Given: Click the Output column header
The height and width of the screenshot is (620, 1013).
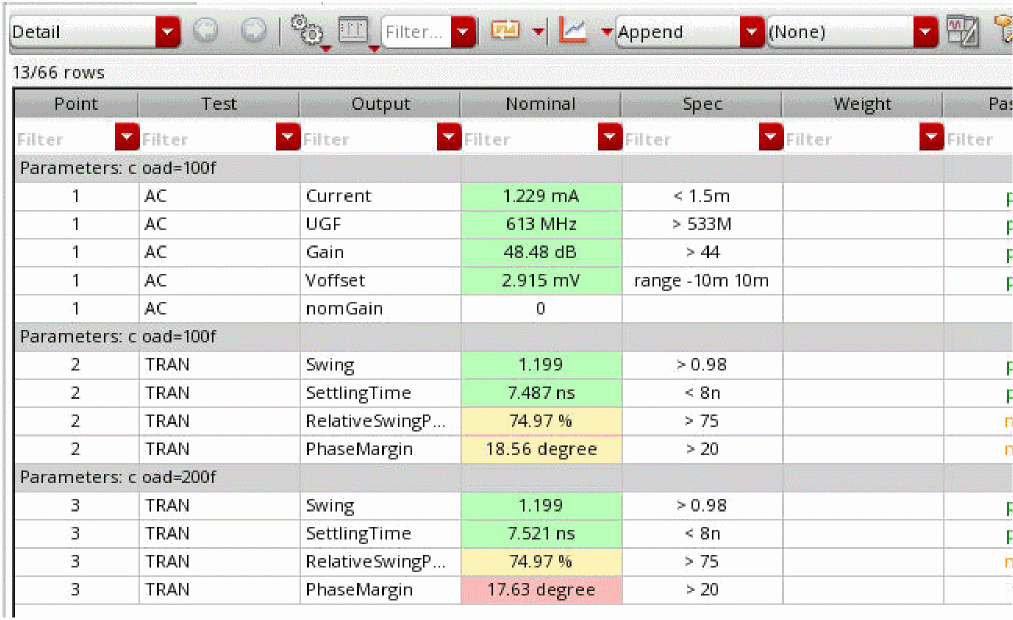Looking at the screenshot, I should [380, 104].
